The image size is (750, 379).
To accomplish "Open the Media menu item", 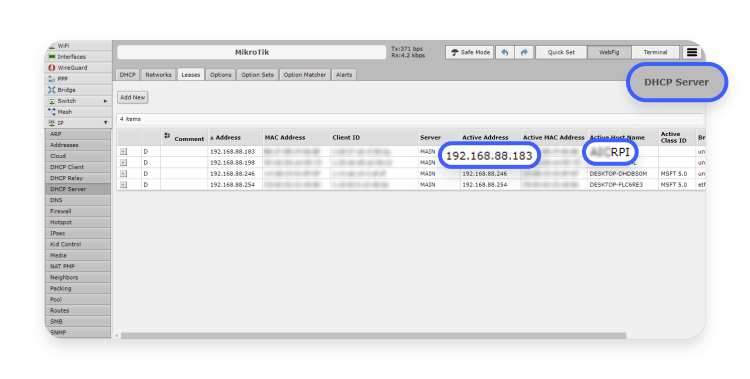I will click(x=78, y=255).
